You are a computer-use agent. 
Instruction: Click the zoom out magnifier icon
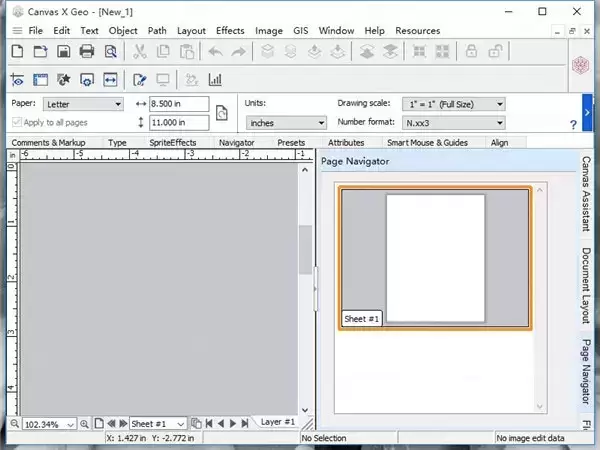pyautogui.click(x=13, y=424)
